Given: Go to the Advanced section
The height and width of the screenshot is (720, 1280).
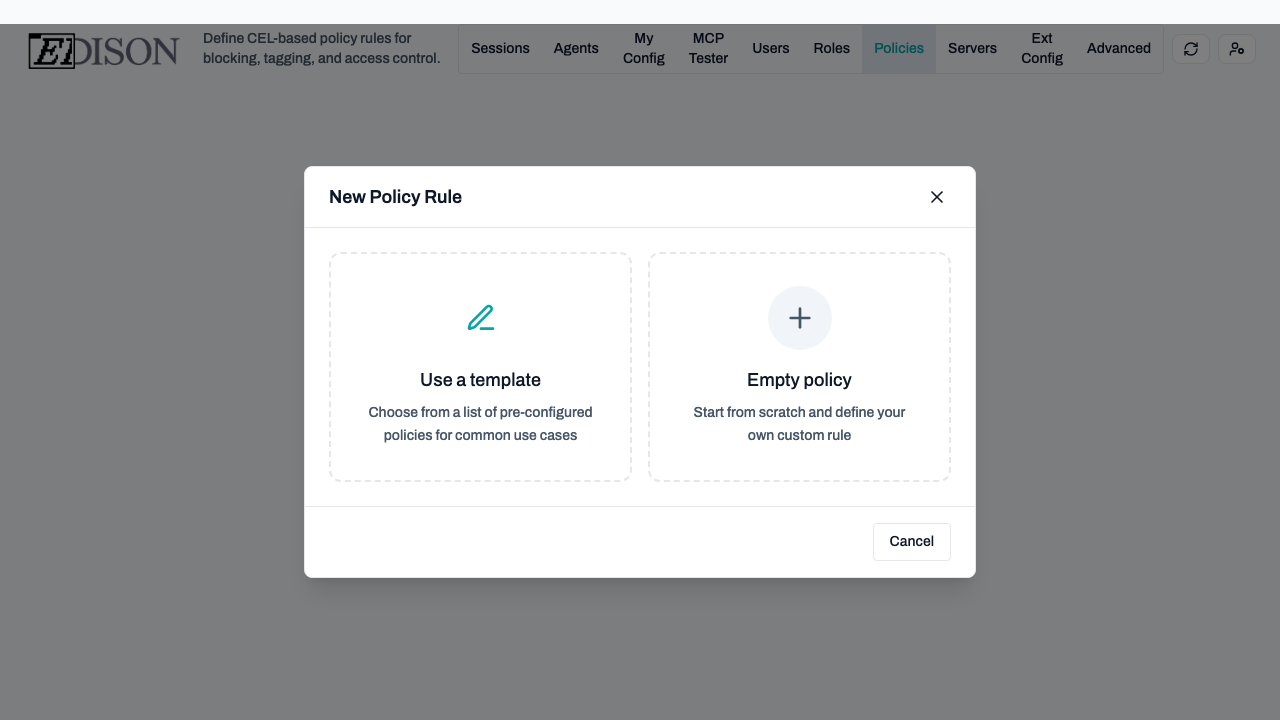Looking at the screenshot, I should [x=1118, y=48].
